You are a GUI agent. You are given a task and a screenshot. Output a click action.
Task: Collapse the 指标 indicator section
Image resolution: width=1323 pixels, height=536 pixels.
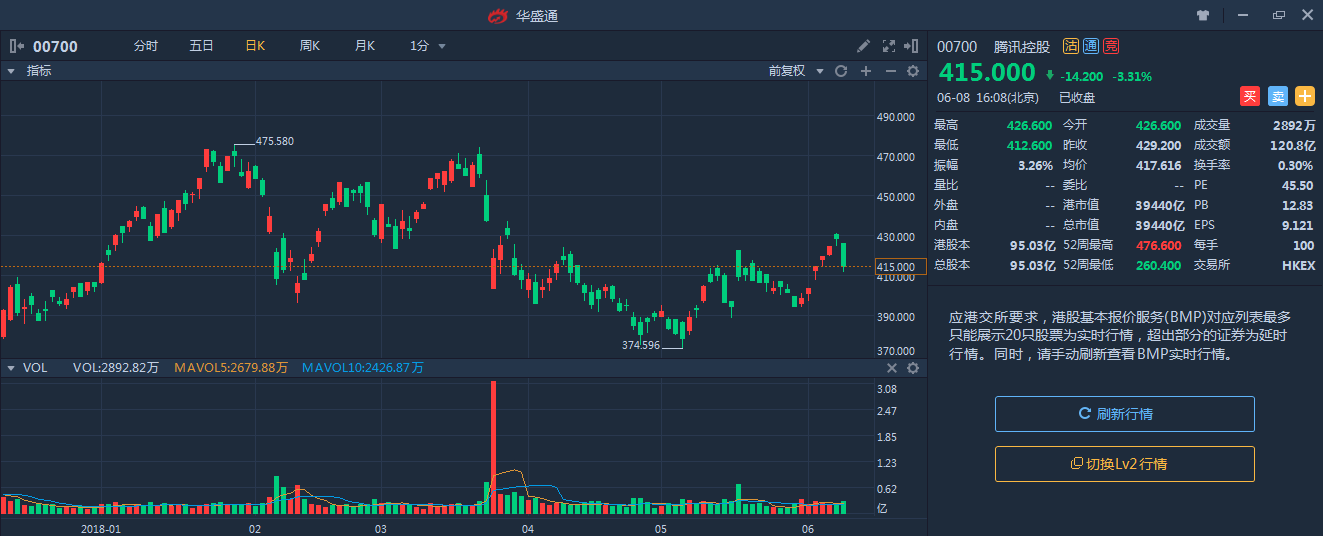point(11,71)
